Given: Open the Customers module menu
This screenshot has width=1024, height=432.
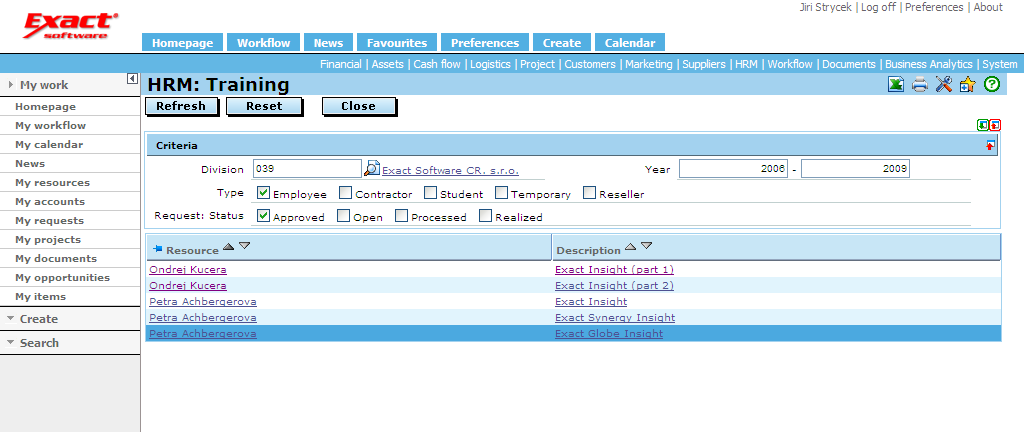Looking at the screenshot, I should [590, 64].
